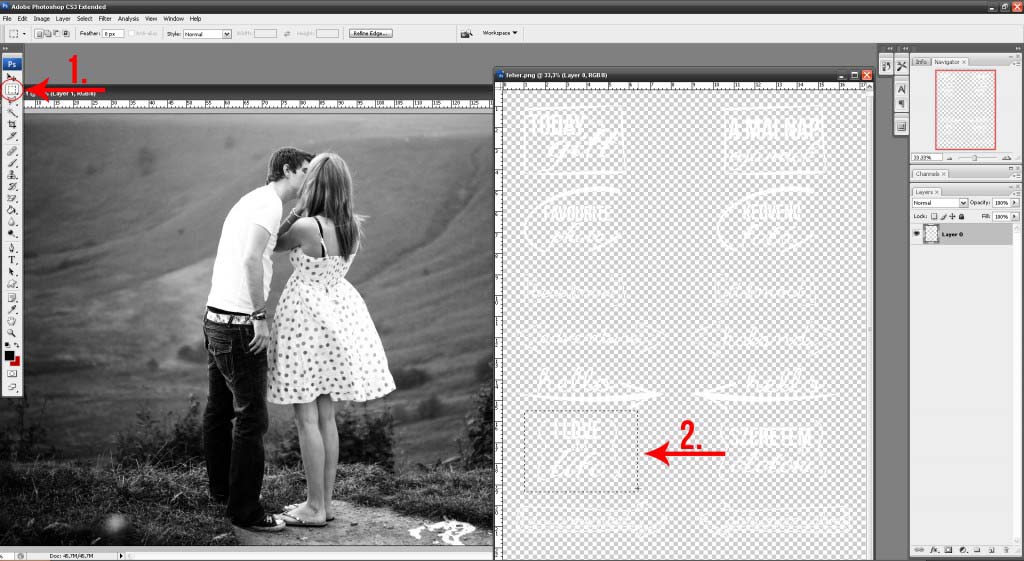Toggle the Lock all padlock icon
The height and width of the screenshot is (561, 1024).
[x=961, y=216]
